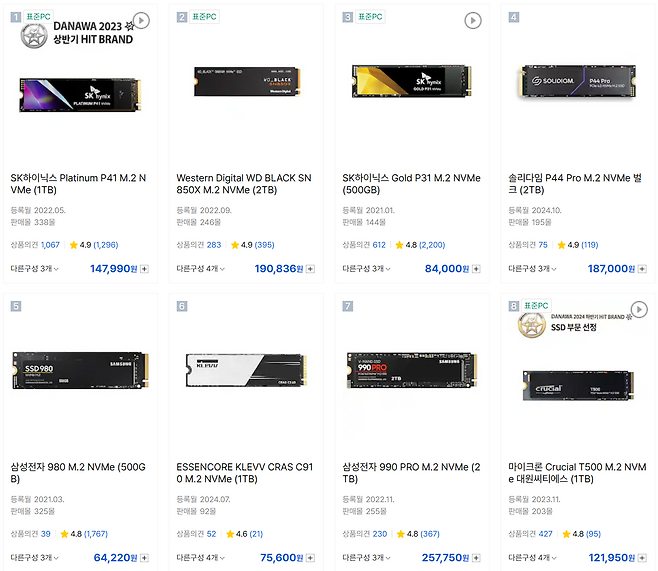Viewport: 658px width, 571px height.
Task: Click the 121,950원 price of Crucial T500
Action: click(x=610, y=558)
